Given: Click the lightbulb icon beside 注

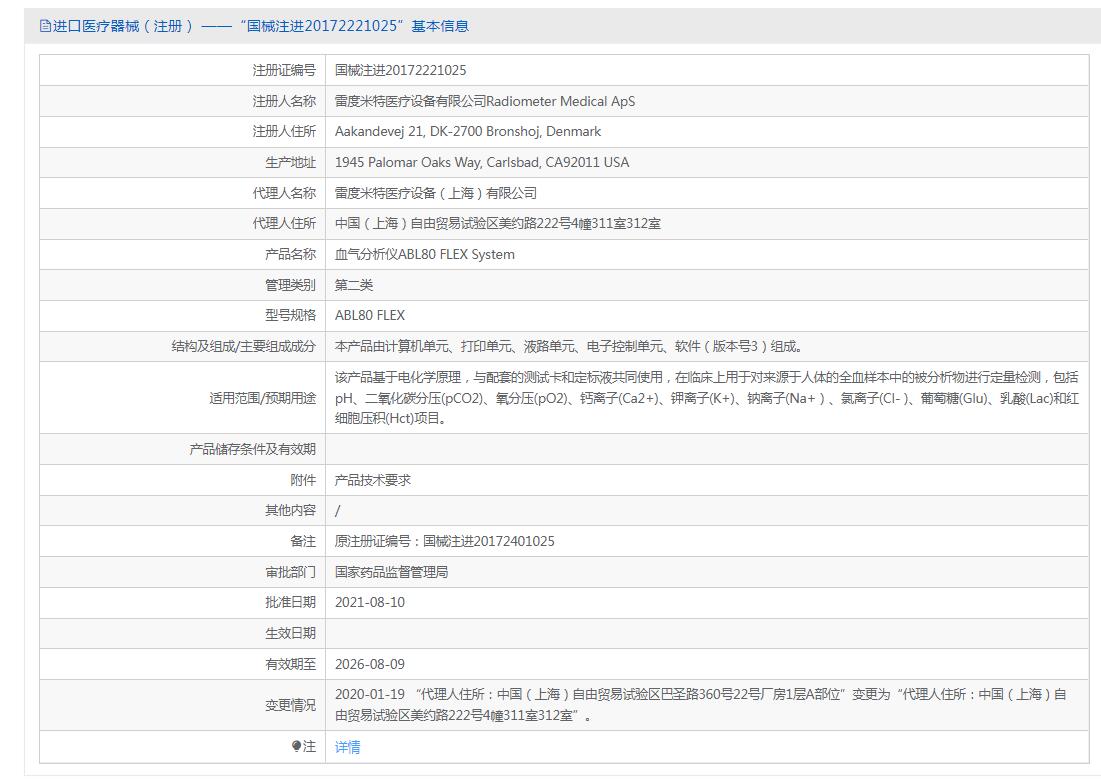Looking at the screenshot, I should tap(296, 746).
